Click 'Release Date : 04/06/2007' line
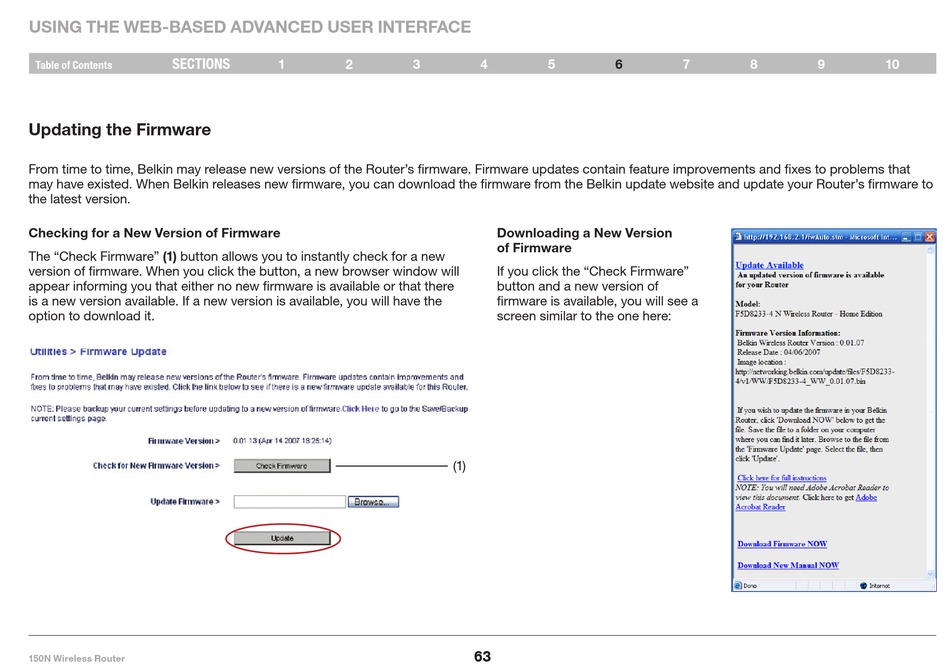The width and height of the screenshot is (950, 666). click(779, 353)
